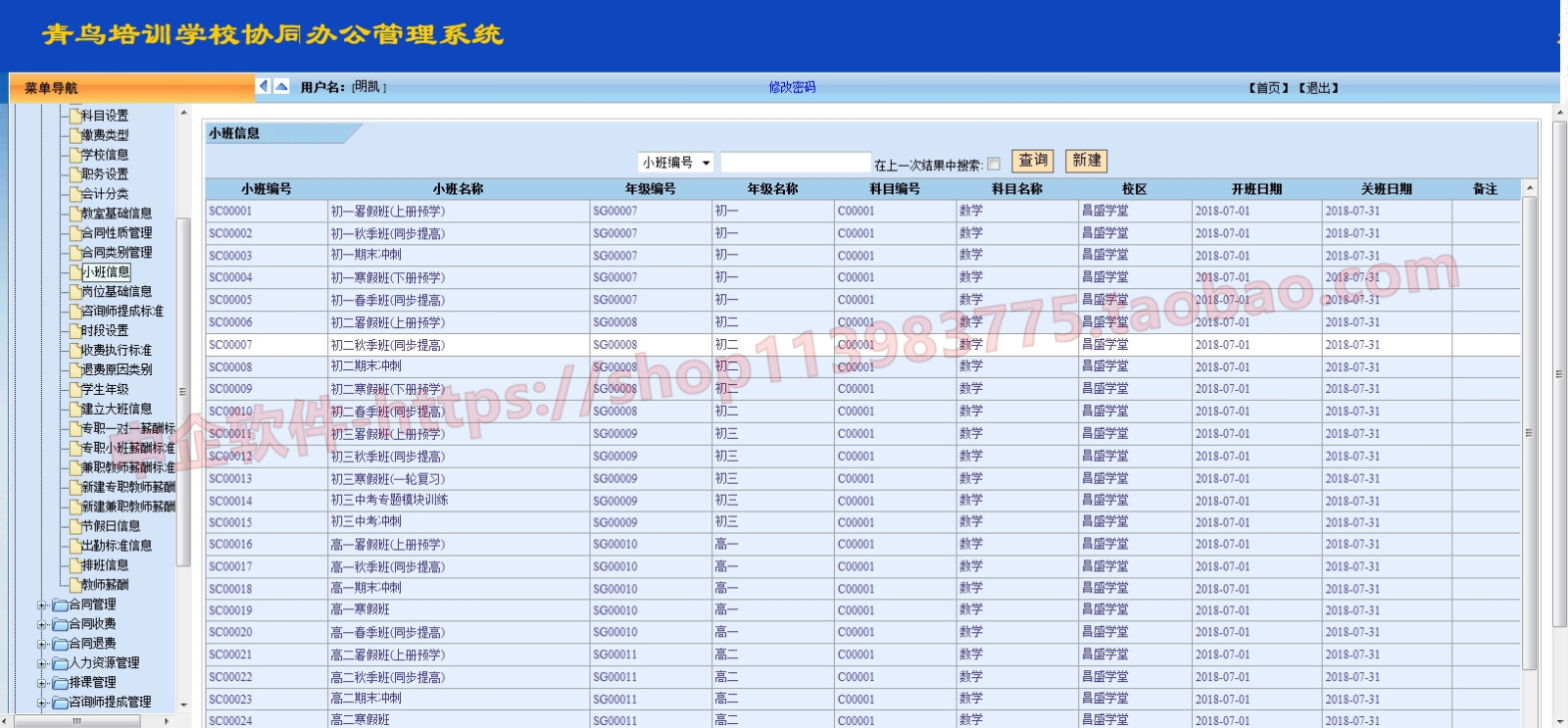Click the folder icon beside 时段设置
1568x728 pixels.
click(x=74, y=331)
